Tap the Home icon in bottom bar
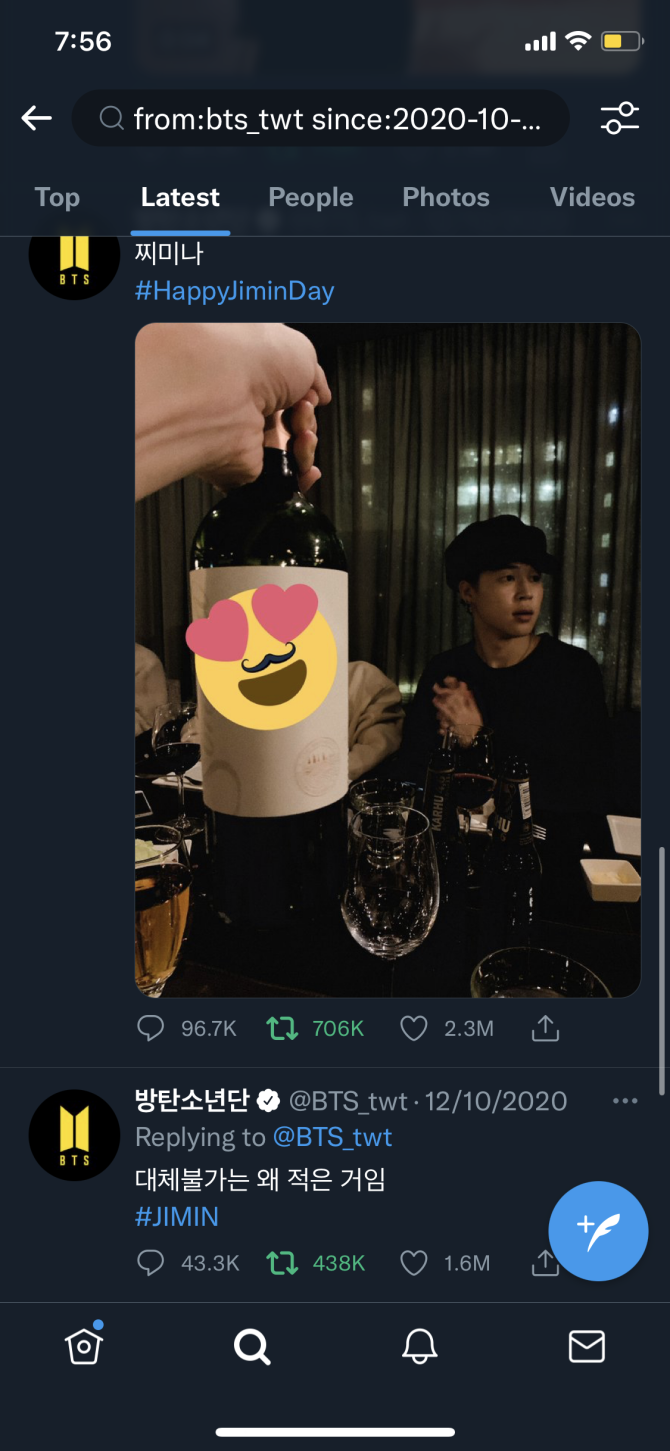 (x=84, y=1346)
